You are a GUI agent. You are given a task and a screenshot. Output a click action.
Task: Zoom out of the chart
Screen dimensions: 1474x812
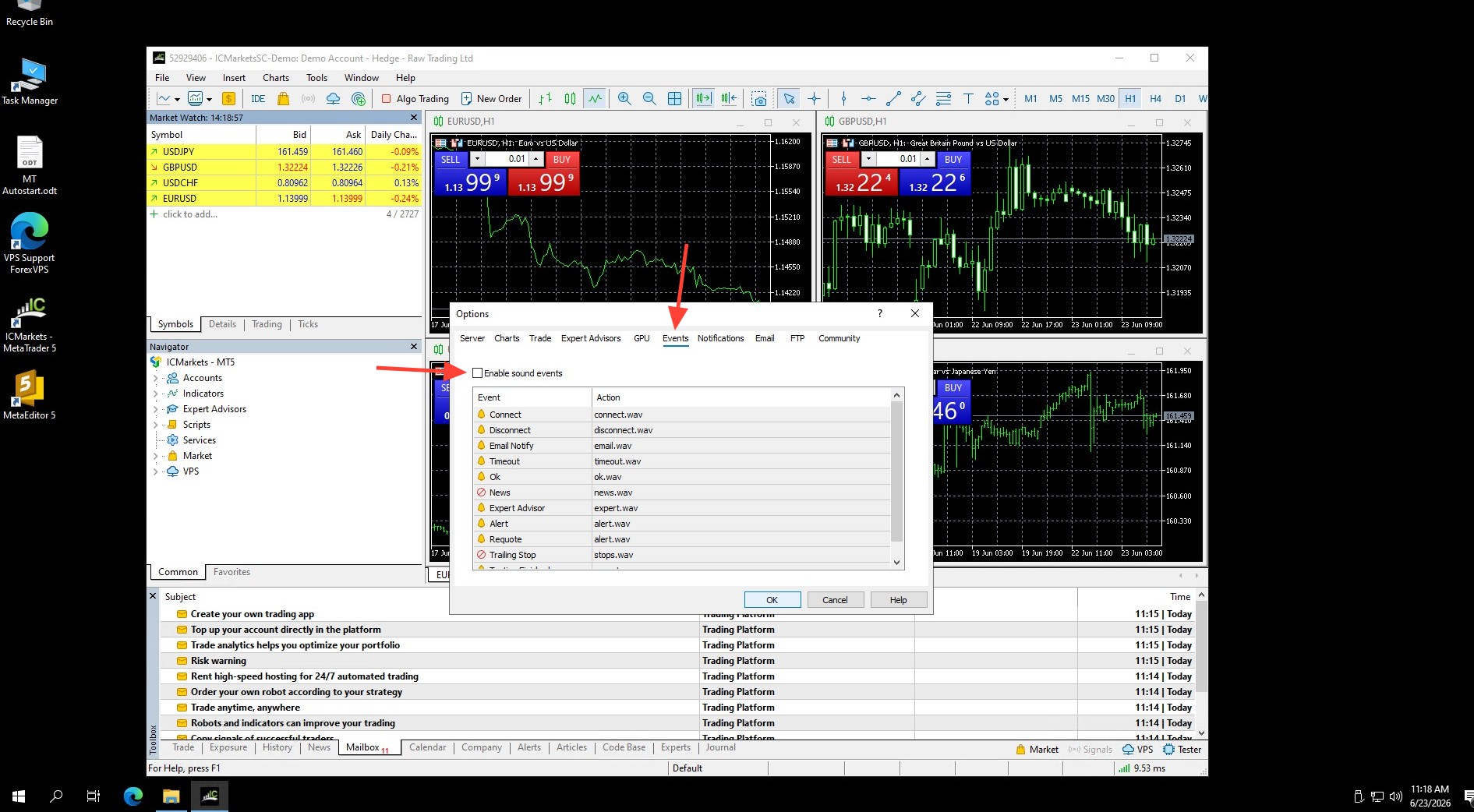(649, 99)
